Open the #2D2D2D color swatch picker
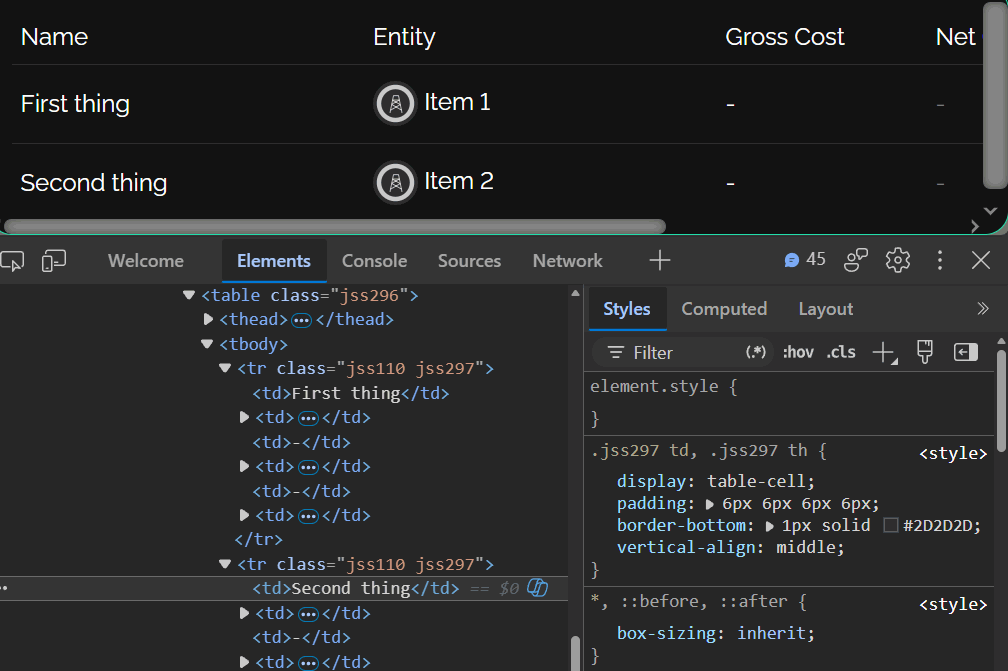Screen dimensions: 1008x671 (890, 526)
